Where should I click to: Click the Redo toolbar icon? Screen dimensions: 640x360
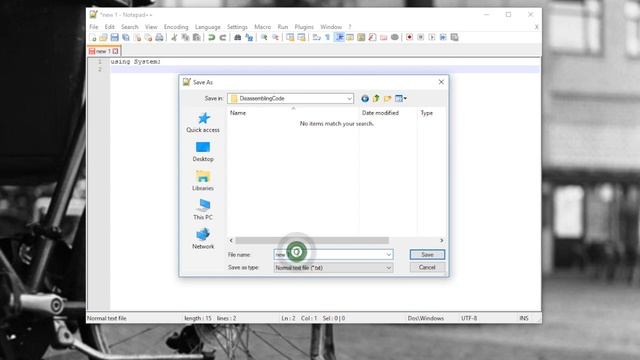(223, 38)
